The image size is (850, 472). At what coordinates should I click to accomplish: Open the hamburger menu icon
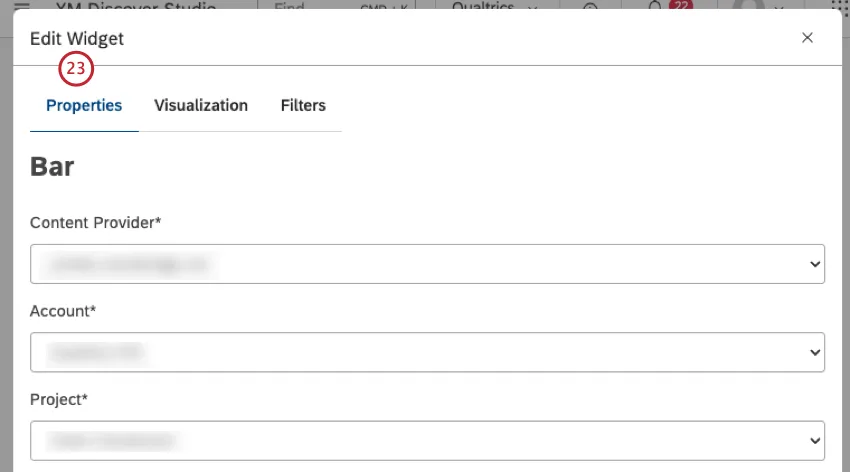click(x=22, y=5)
